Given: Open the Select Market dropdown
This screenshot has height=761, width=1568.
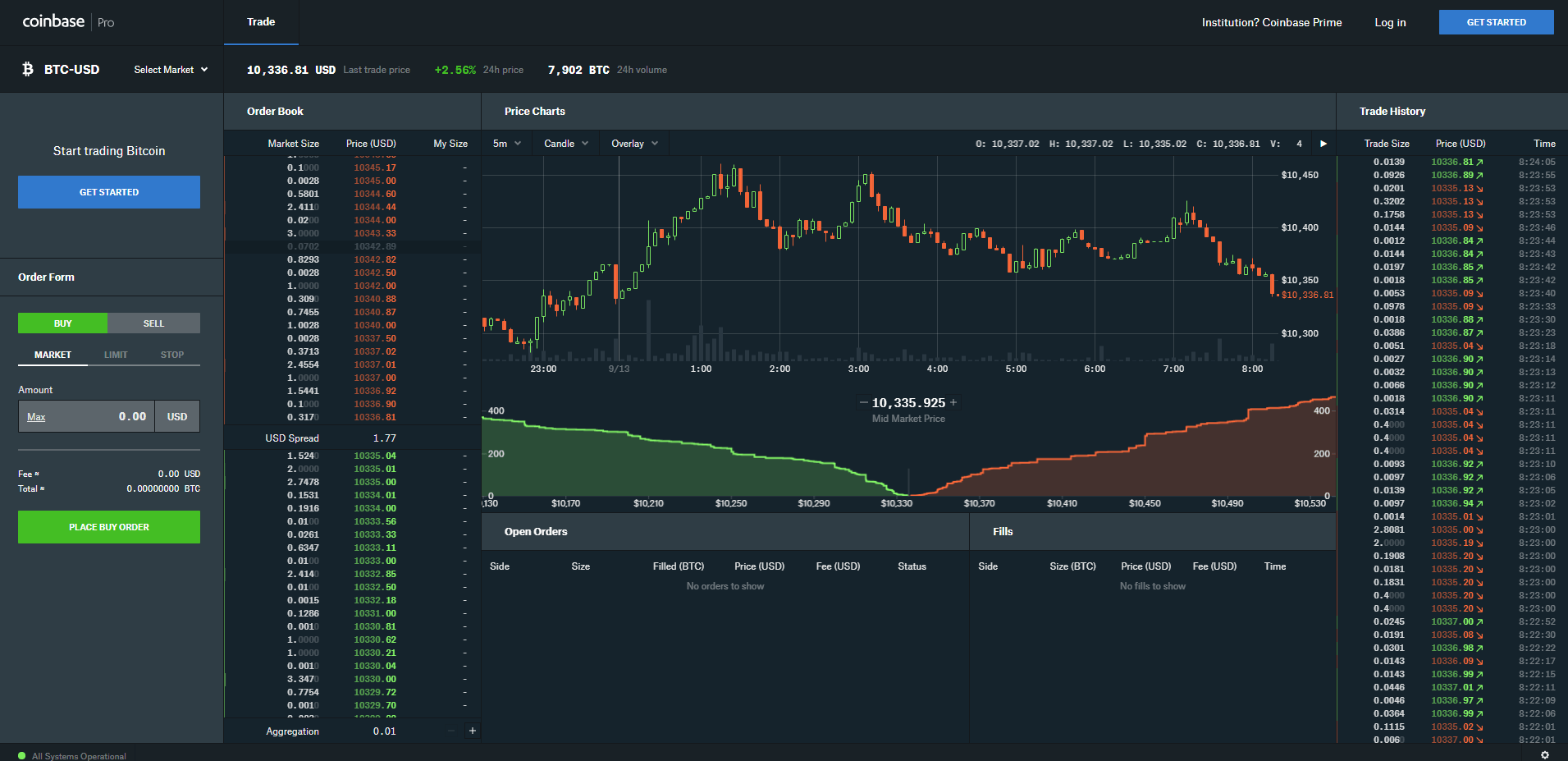Looking at the screenshot, I should 171,70.
